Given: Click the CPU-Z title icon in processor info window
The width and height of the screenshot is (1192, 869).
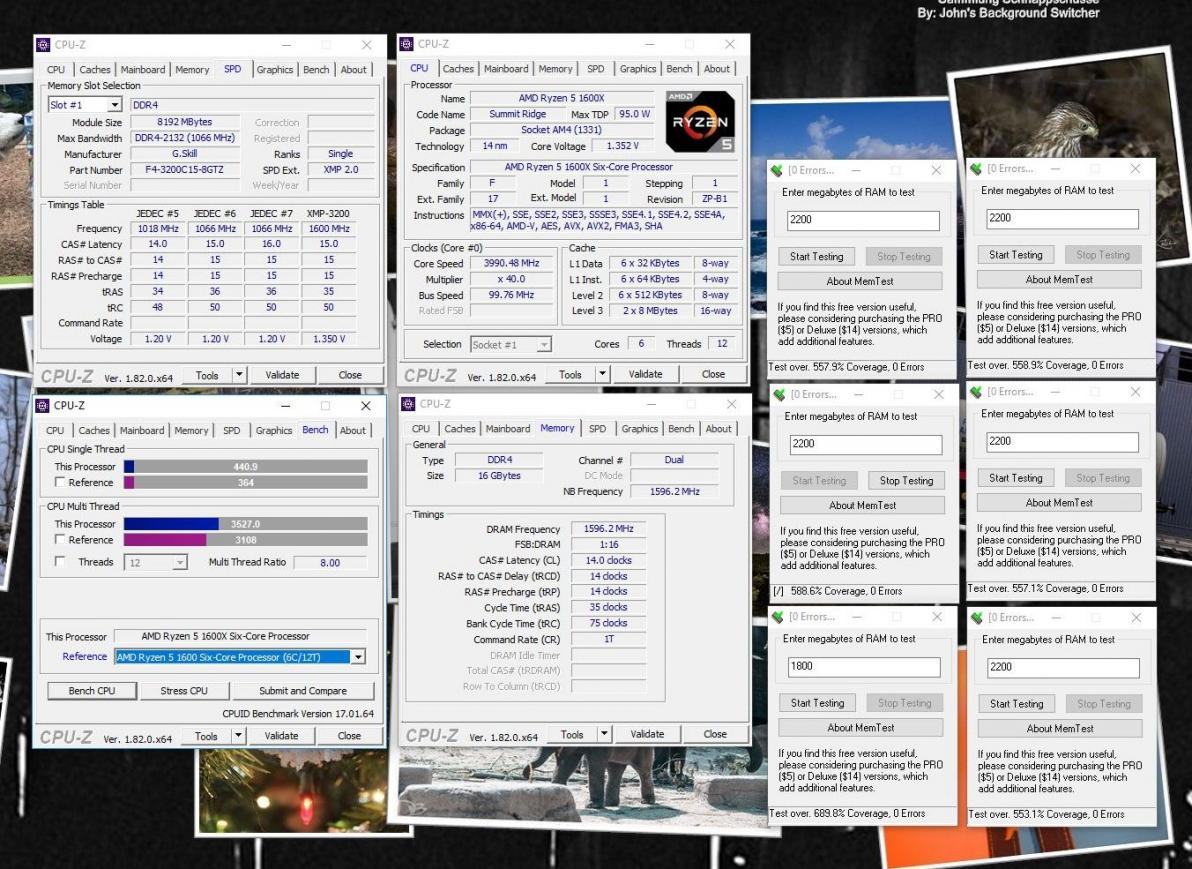Looking at the screenshot, I should click(406, 44).
